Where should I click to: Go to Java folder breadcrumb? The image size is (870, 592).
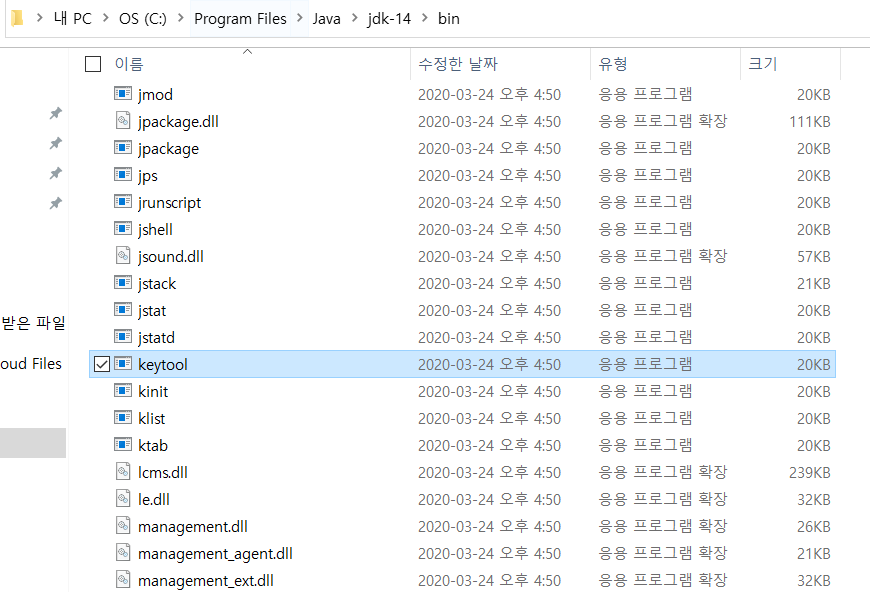[x=326, y=18]
